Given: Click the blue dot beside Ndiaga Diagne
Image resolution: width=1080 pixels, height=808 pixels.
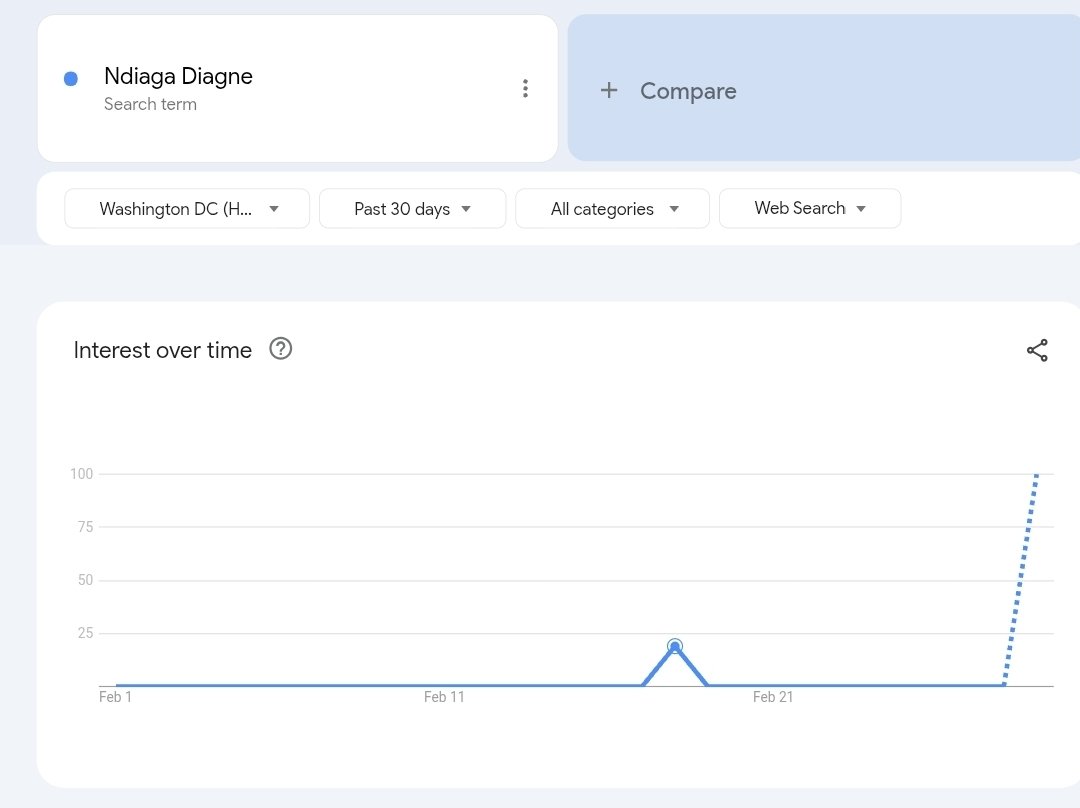Looking at the screenshot, I should (71, 79).
